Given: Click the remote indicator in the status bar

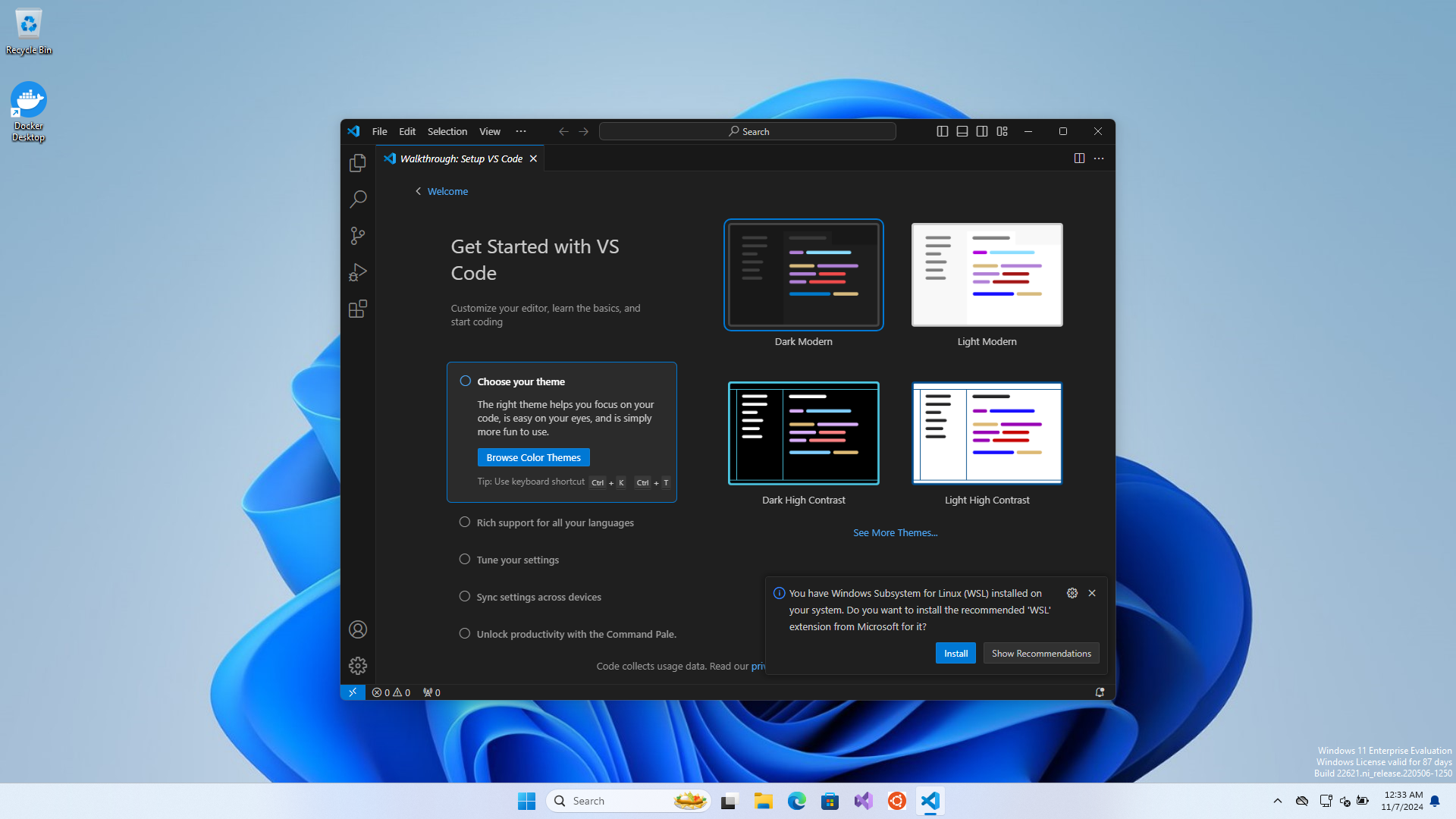Looking at the screenshot, I should tap(352, 692).
